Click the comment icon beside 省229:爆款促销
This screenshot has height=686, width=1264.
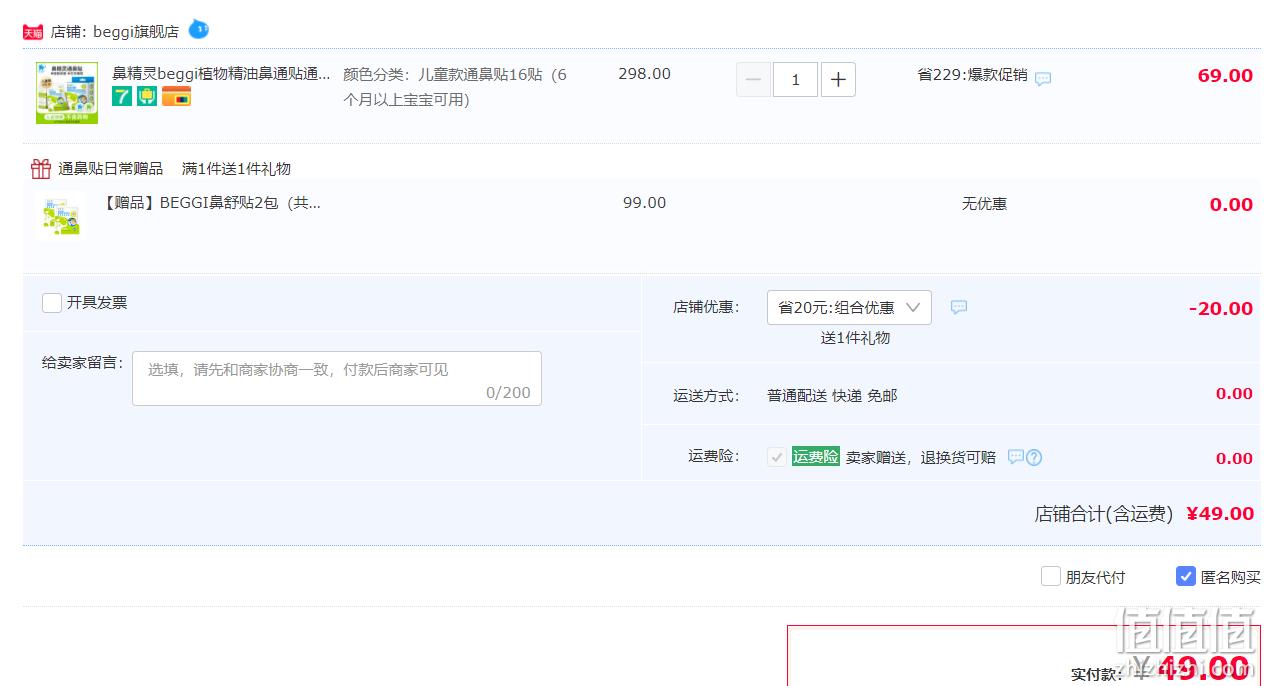[1043, 79]
